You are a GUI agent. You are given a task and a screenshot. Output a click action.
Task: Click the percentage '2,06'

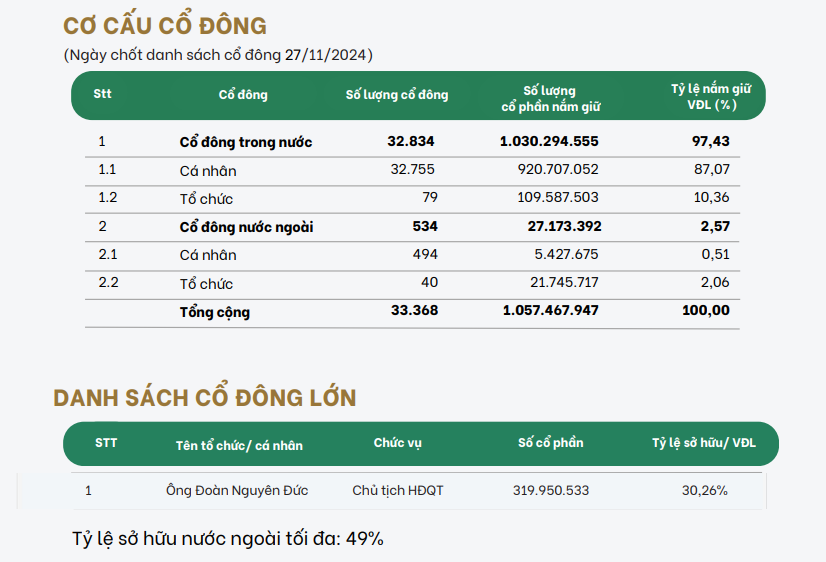(x=715, y=282)
